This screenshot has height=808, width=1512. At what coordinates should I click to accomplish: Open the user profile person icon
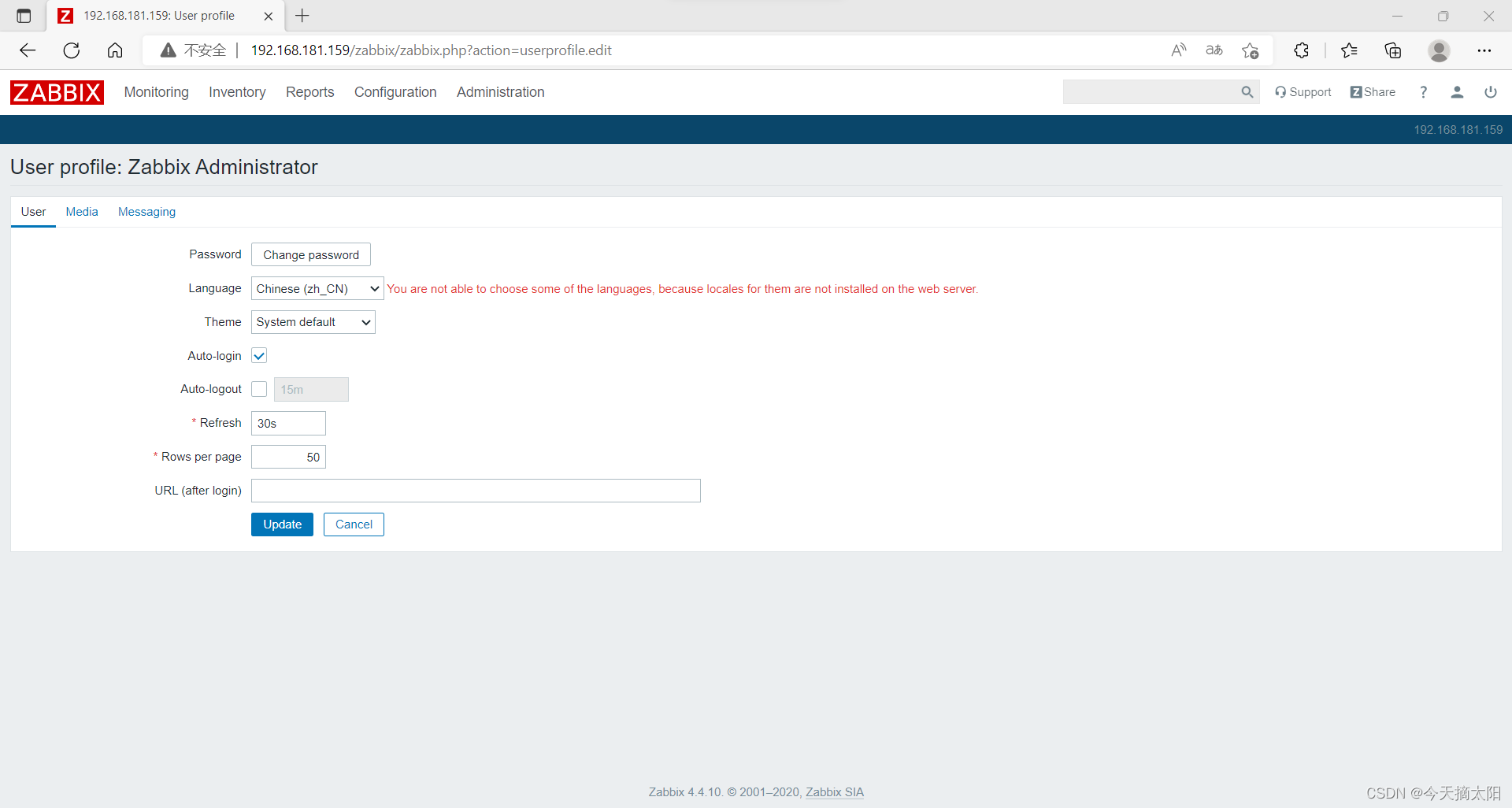click(x=1457, y=92)
